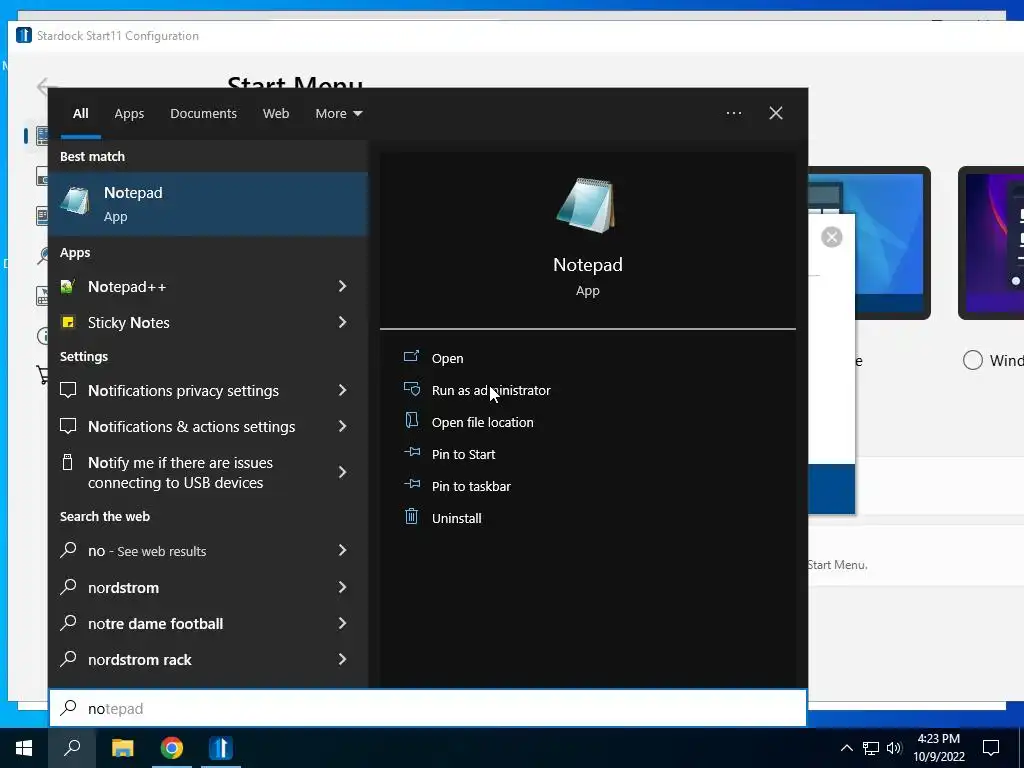Click the Notepad icon in best match
The width and height of the screenshot is (1024, 768).
(x=75, y=200)
